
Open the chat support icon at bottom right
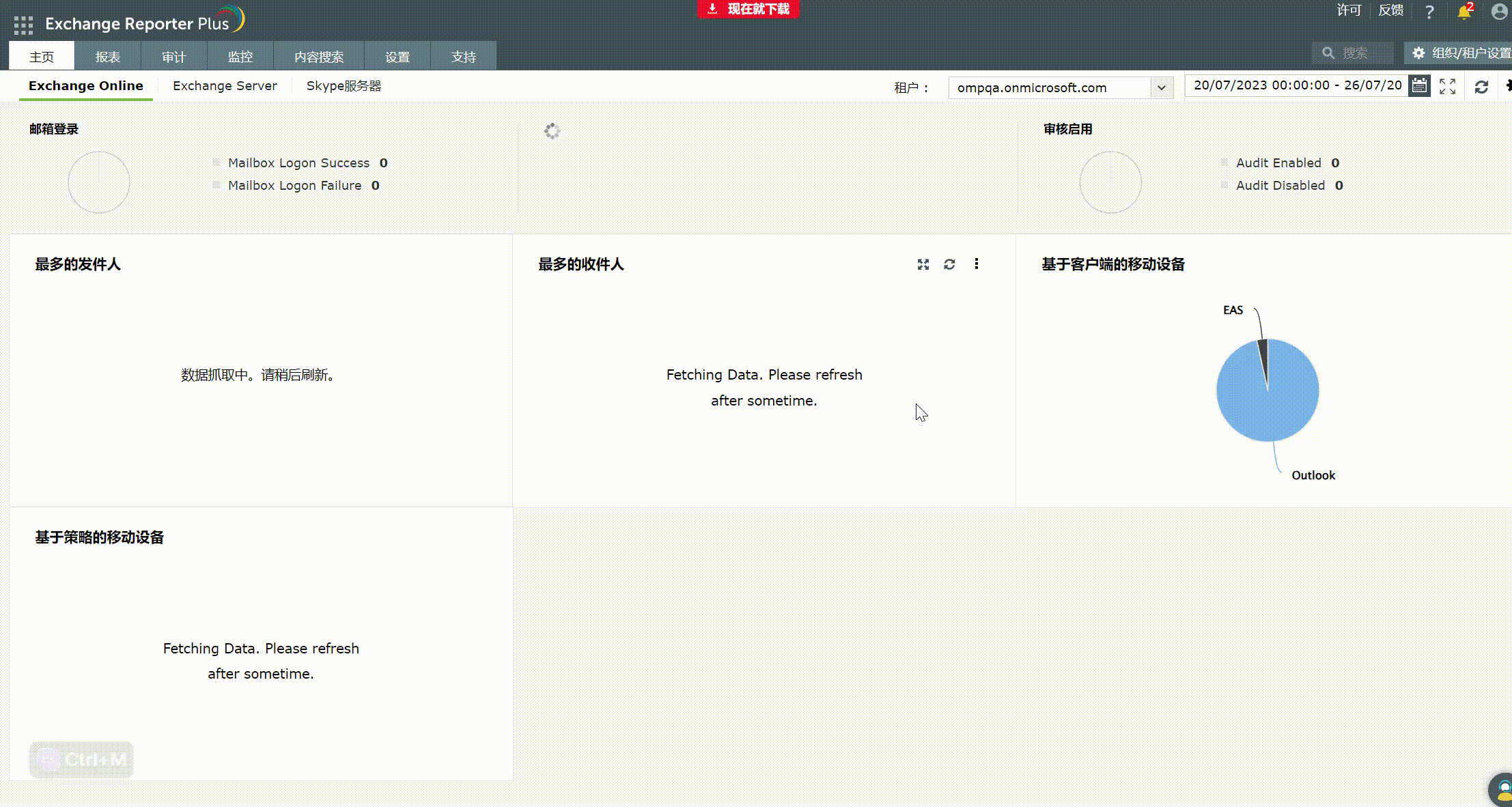point(1502,791)
